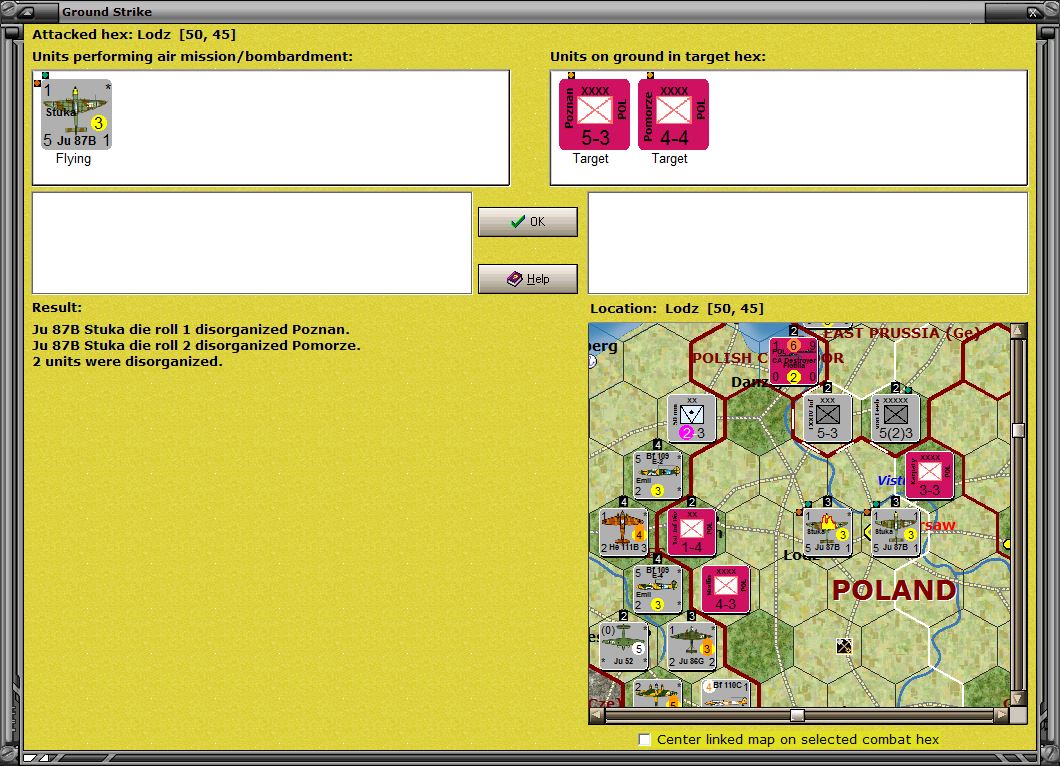This screenshot has width=1060, height=766.
Task: Select the Pomorze 4-4 target unit
Action: 673,114
